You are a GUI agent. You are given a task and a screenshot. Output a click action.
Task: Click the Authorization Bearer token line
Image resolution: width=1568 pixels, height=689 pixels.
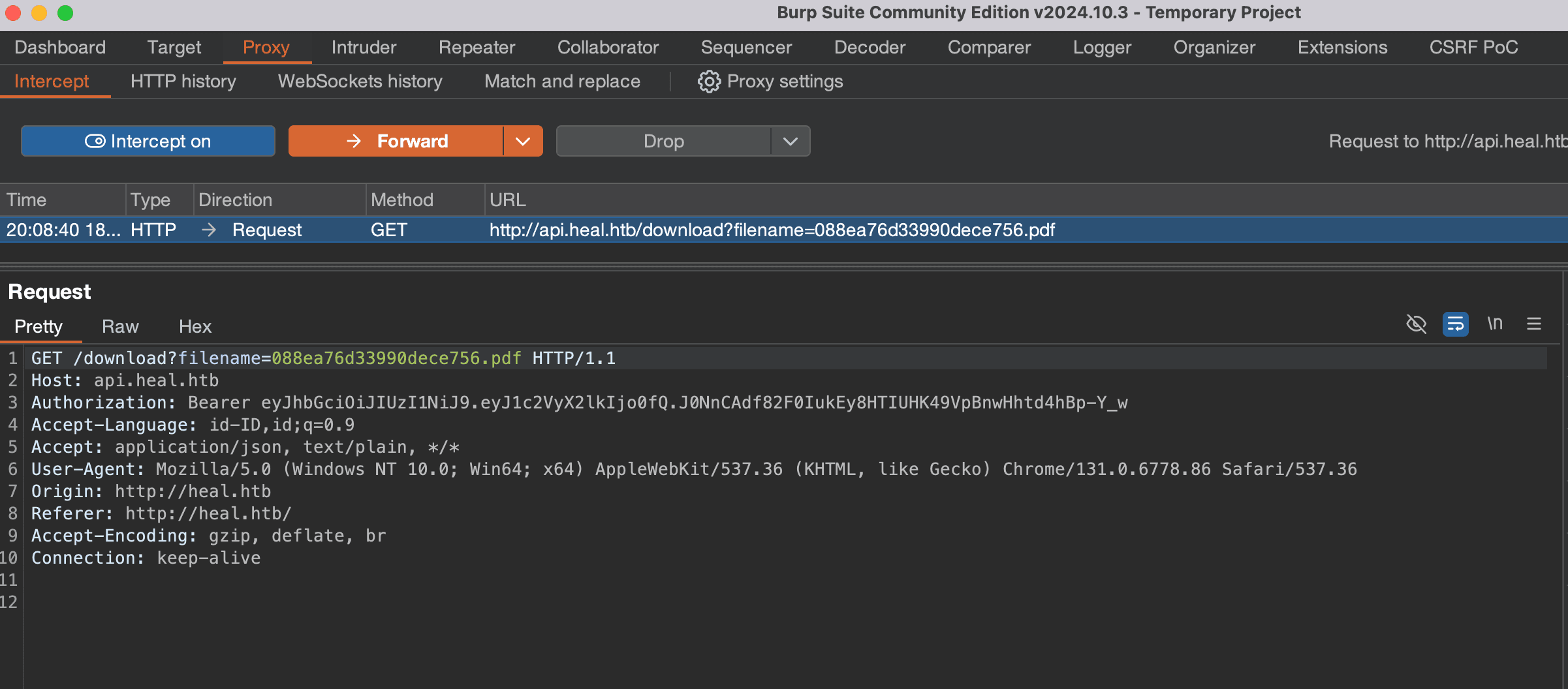pyautogui.click(x=579, y=403)
